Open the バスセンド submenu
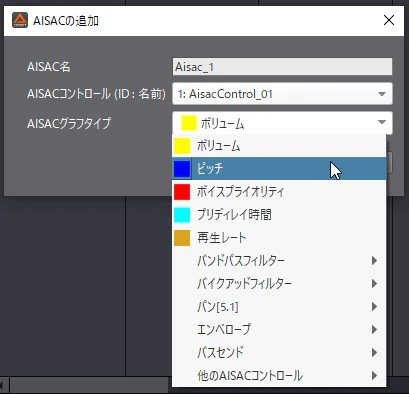 tap(279, 352)
